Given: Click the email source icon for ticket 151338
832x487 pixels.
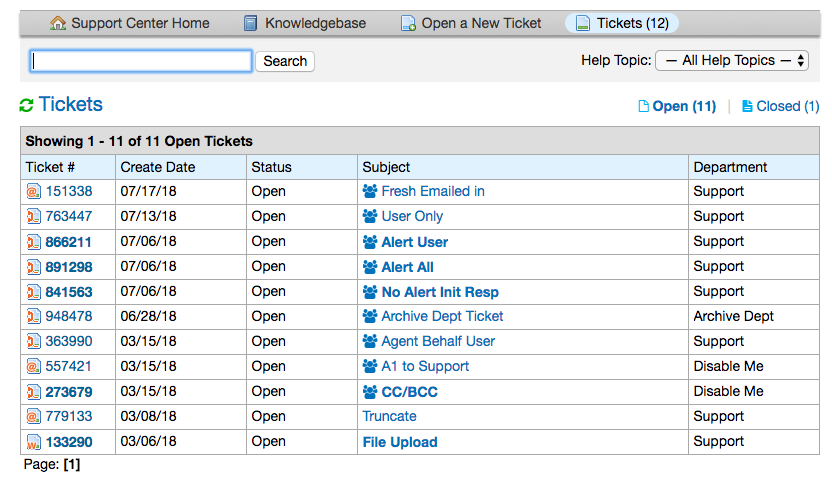Looking at the screenshot, I should point(33,192).
